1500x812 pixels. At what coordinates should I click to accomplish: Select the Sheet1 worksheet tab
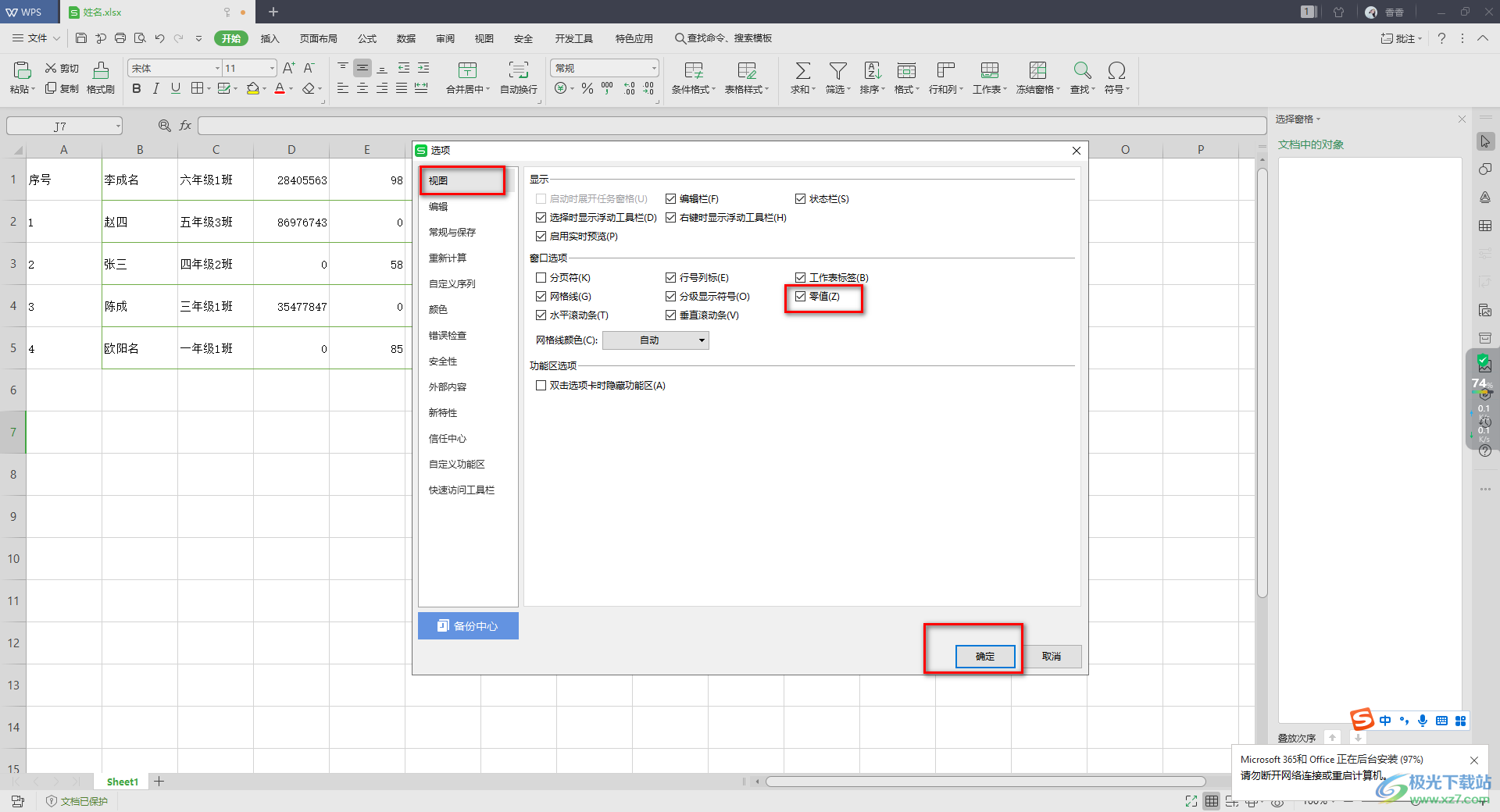(x=122, y=782)
